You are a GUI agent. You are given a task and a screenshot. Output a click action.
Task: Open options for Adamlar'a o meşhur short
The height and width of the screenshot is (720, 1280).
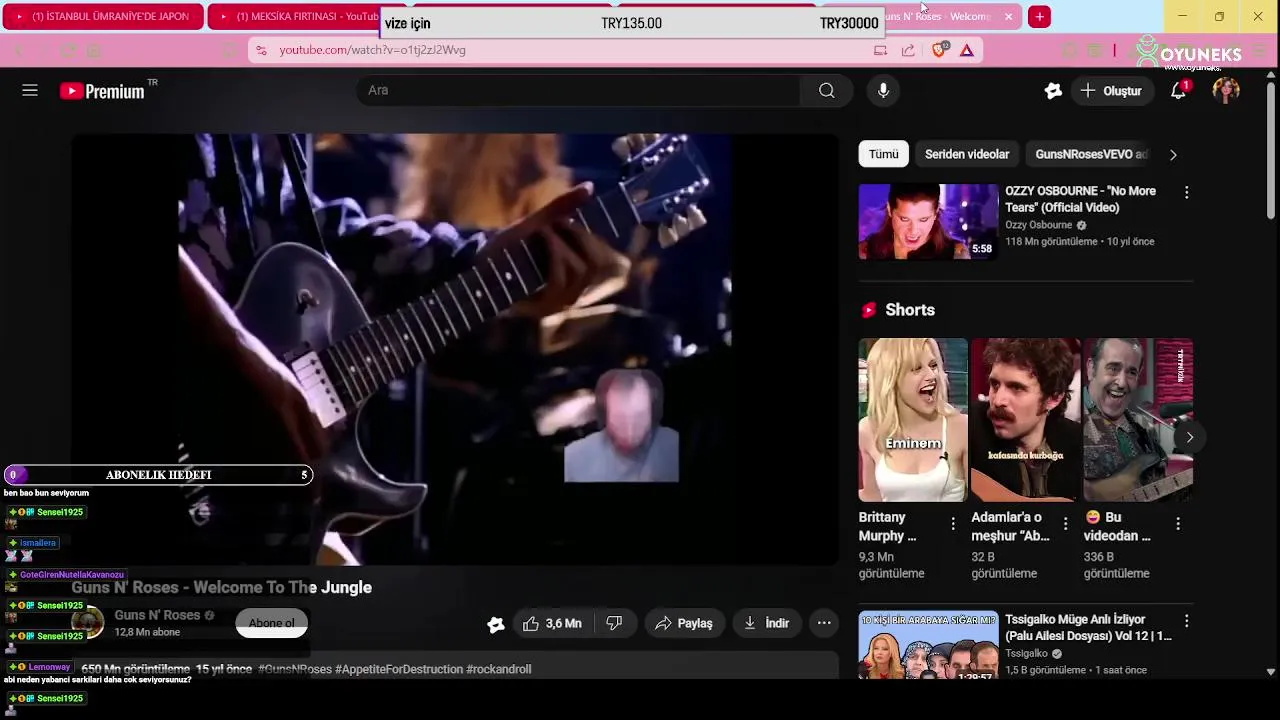pos(1065,523)
